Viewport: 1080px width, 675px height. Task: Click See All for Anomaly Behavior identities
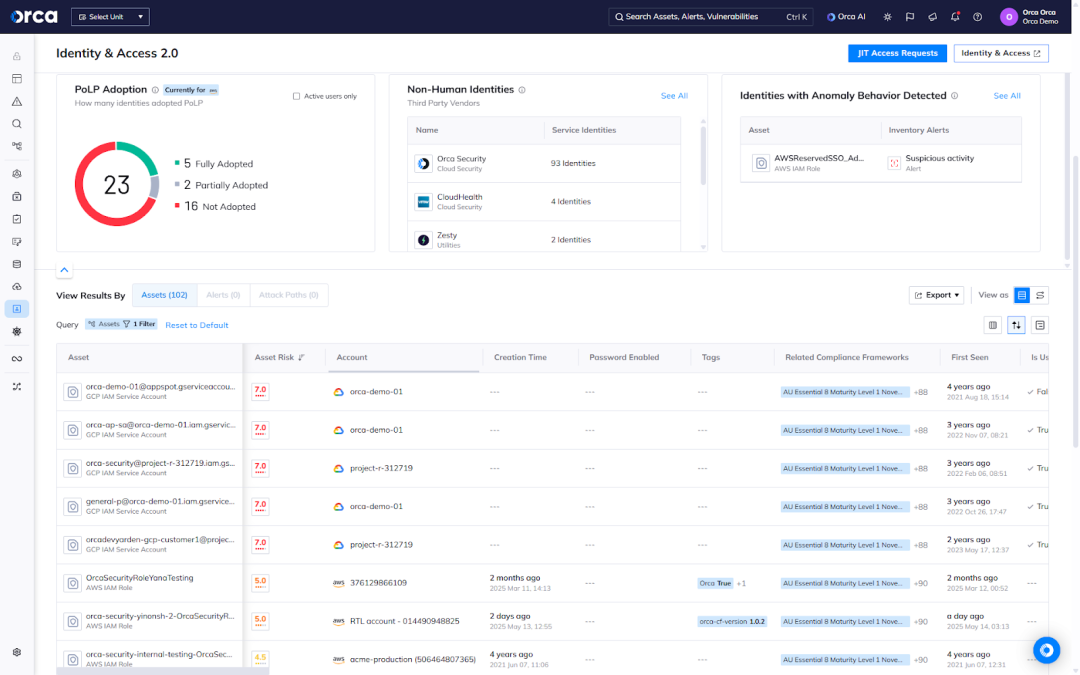(1007, 96)
